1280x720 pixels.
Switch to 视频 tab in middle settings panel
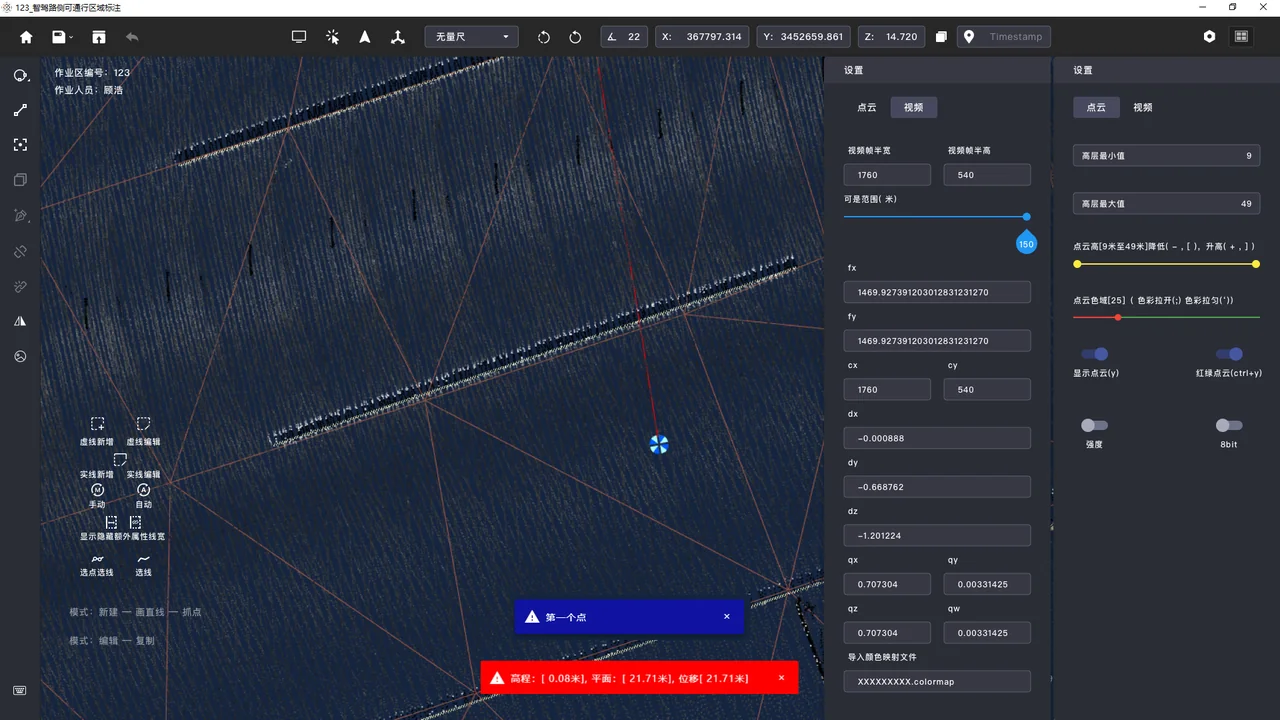click(x=913, y=107)
